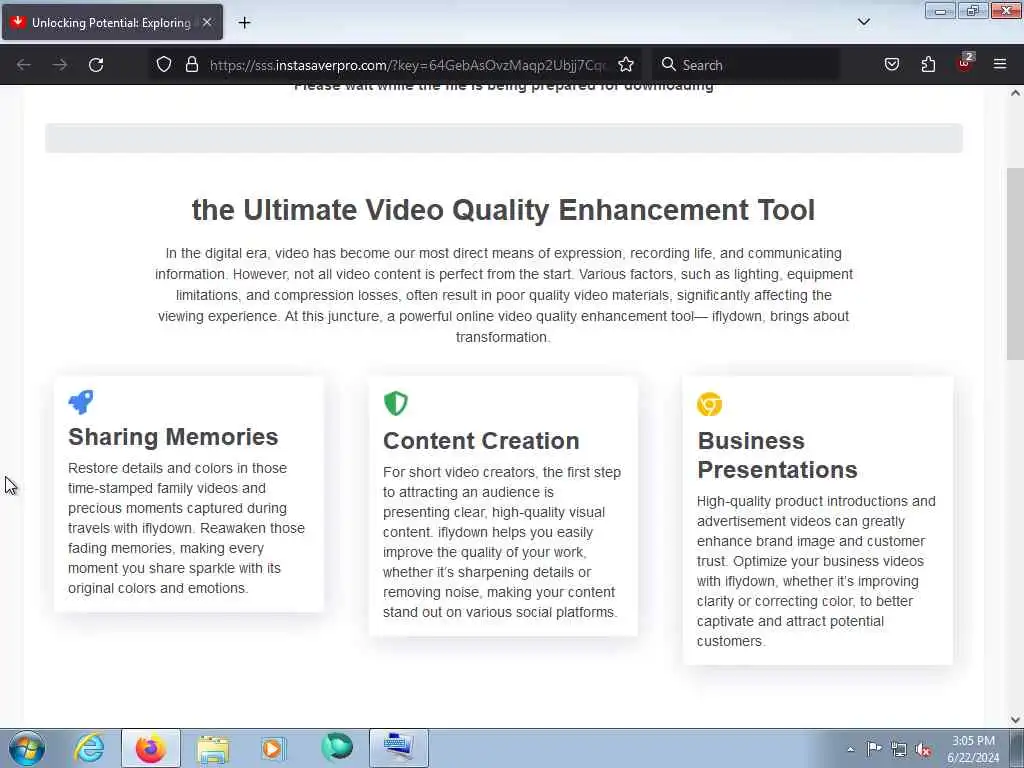The image size is (1024, 768).
Task: Click the page vertical scrollbar thumb
Action: click(x=1015, y=264)
